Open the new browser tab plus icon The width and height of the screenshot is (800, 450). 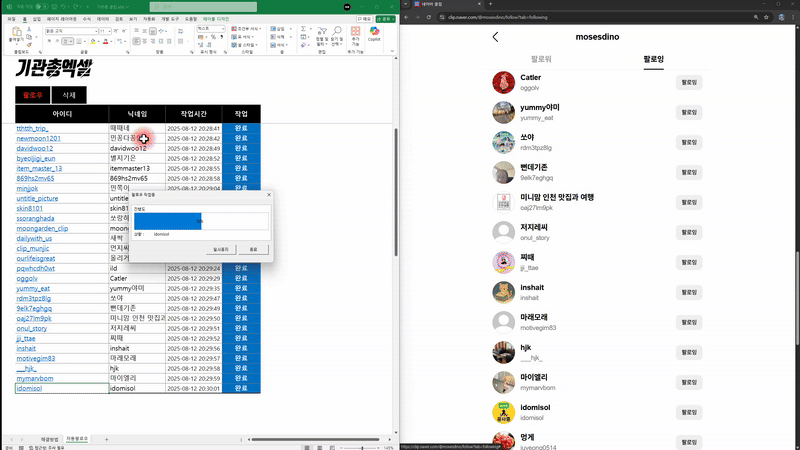point(490,4)
